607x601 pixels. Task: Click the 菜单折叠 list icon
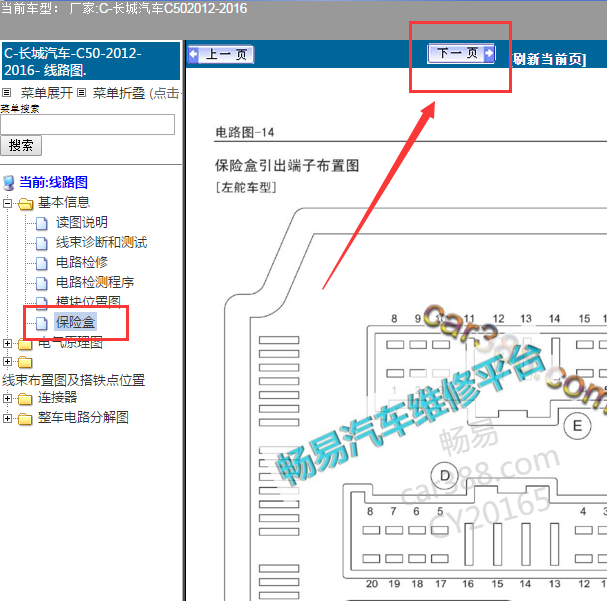tap(81, 92)
